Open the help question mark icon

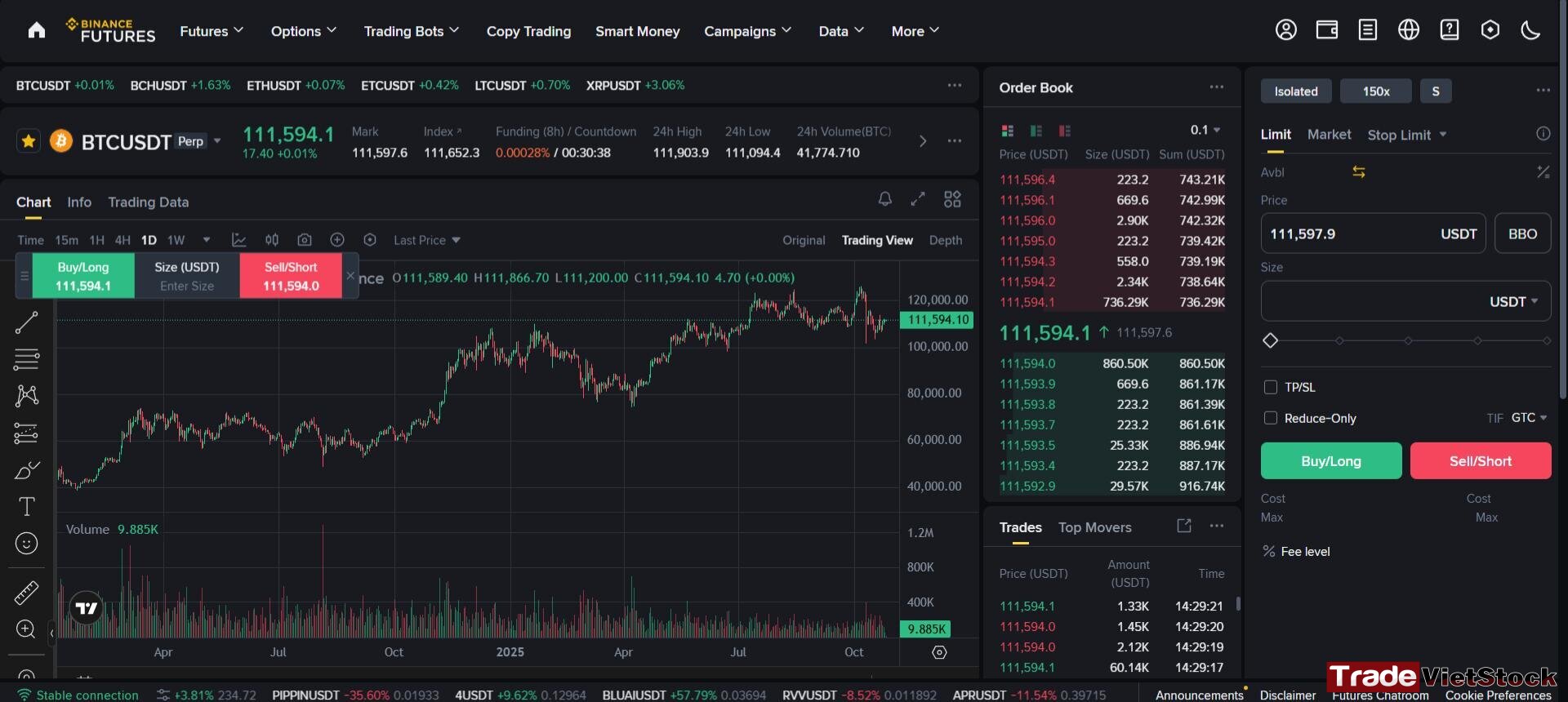[1450, 30]
